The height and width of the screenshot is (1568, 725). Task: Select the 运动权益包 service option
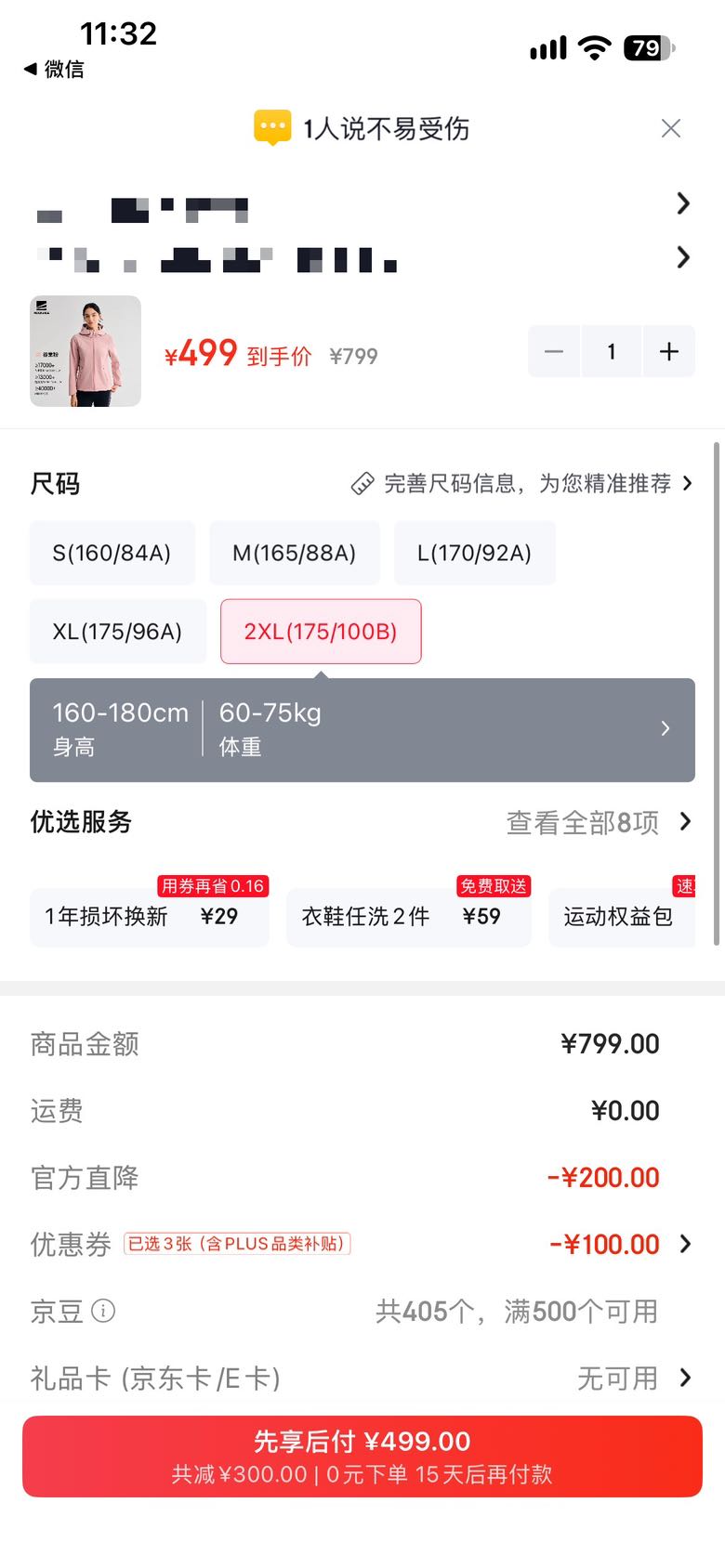(x=622, y=917)
